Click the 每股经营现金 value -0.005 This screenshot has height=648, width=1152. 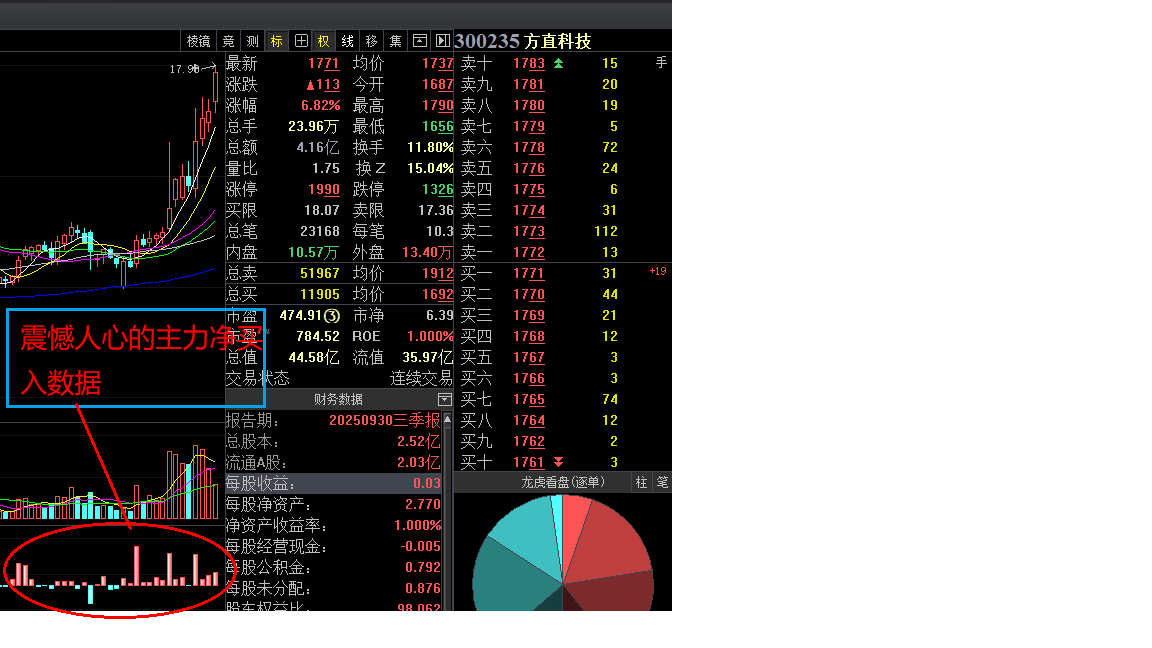click(421, 546)
